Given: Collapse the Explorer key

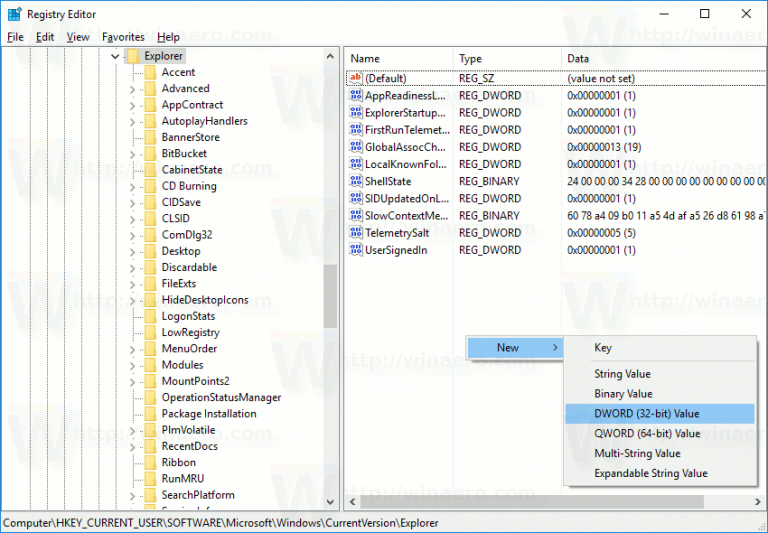Looking at the screenshot, I should tap(115, 56).
